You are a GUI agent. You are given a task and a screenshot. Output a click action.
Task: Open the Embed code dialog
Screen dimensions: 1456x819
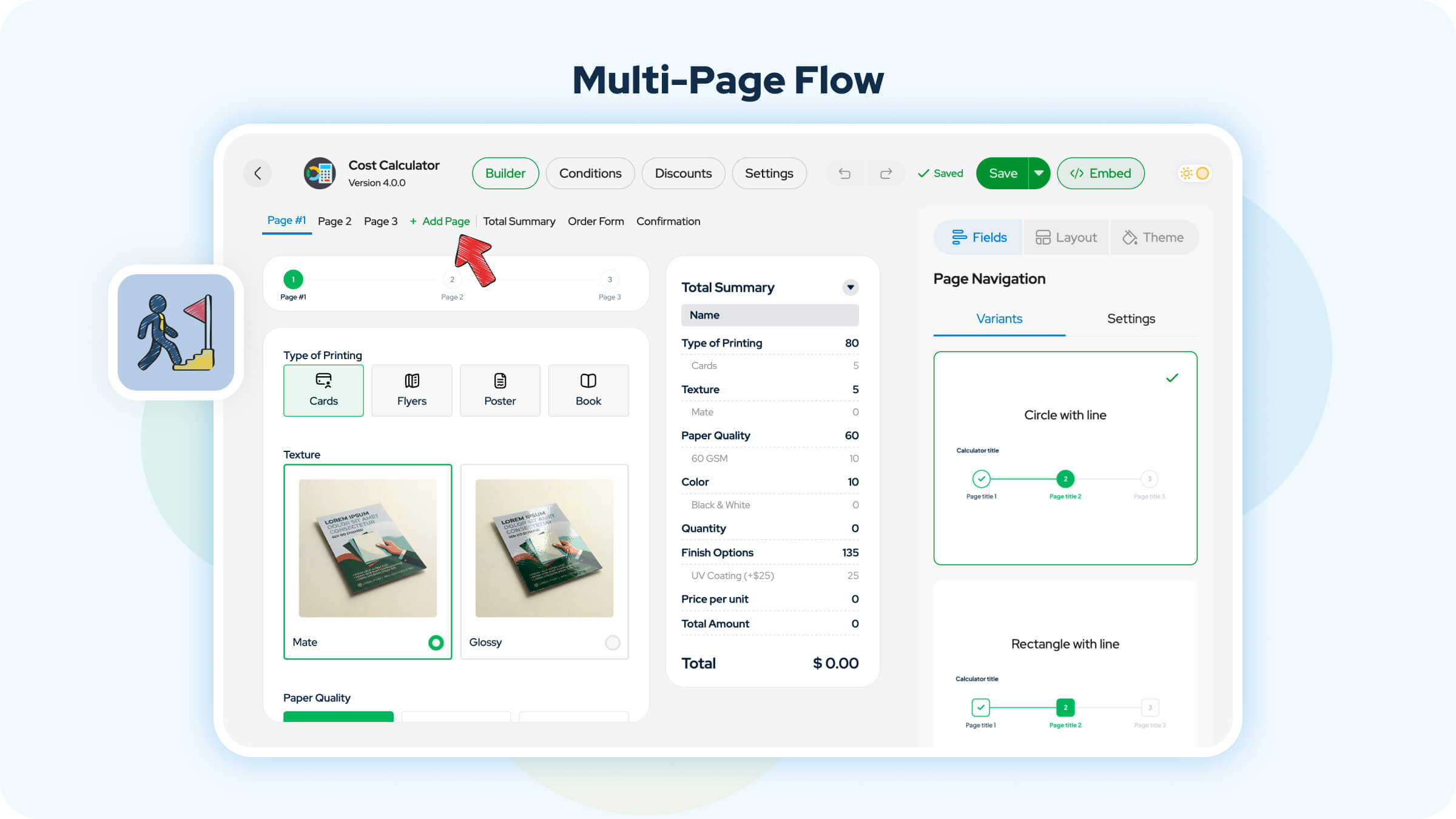1100,174
